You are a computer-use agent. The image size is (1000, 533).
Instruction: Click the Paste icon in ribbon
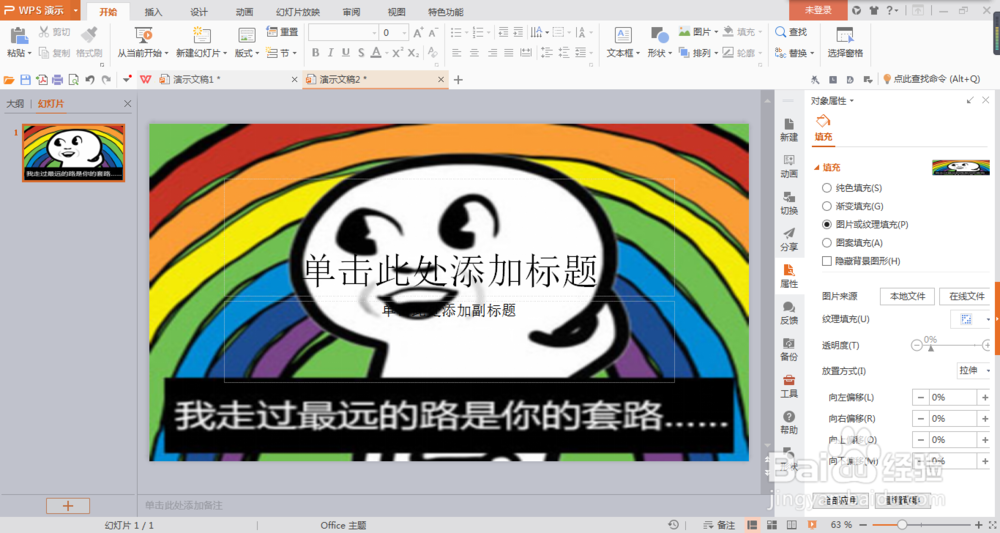point(18,36)
